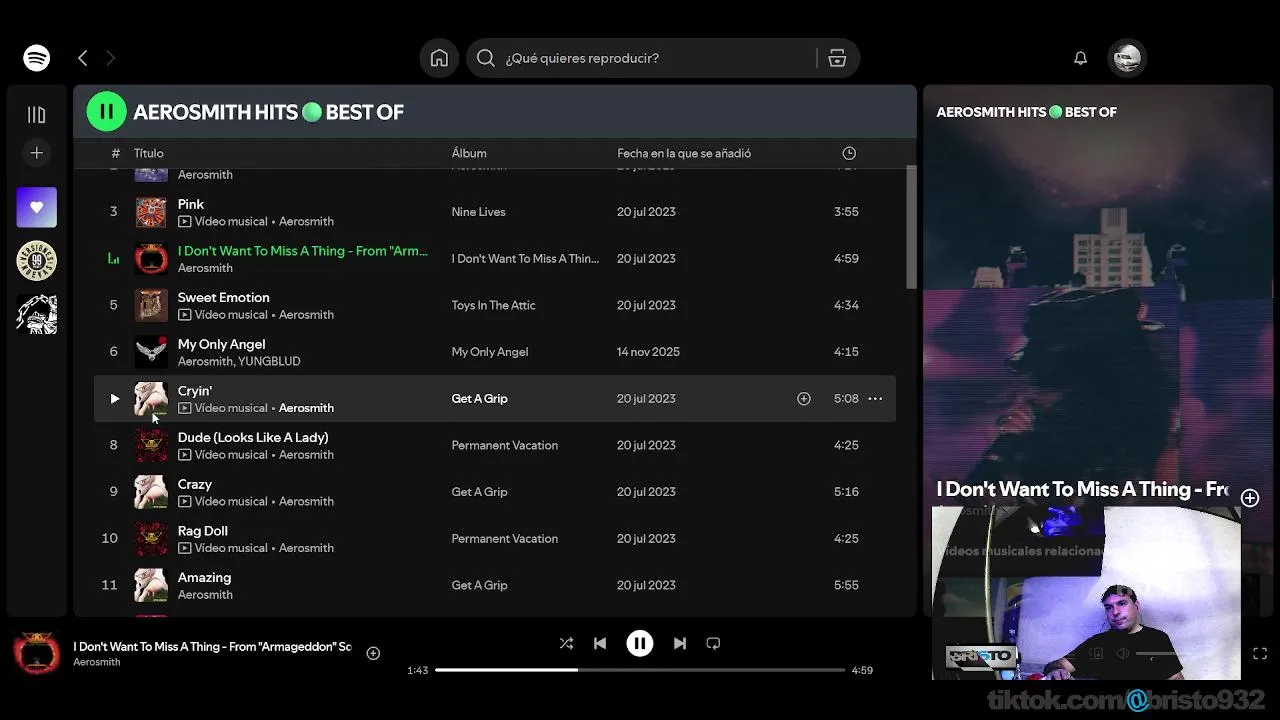This screenshot has width=1280, height=720.
Task: Add song from now playing panel
Action: [1250, 498]
